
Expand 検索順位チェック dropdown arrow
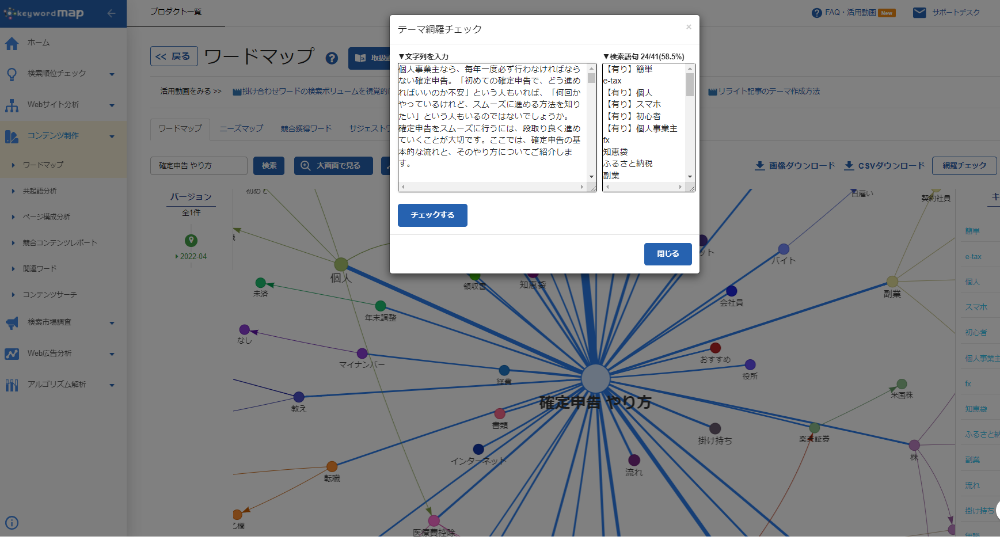click(x=112, y=74)
